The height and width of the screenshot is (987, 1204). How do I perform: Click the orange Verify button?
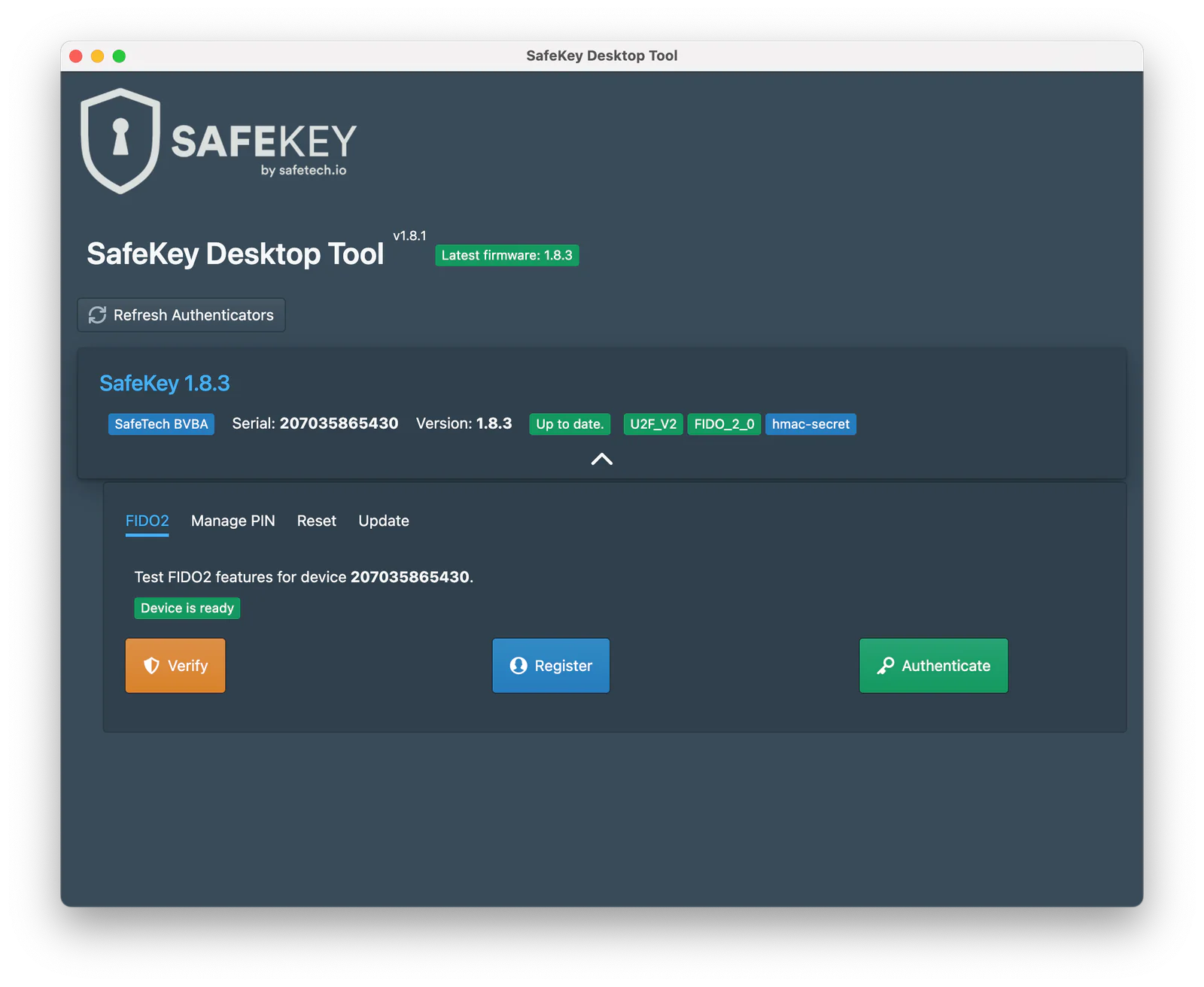175,666
